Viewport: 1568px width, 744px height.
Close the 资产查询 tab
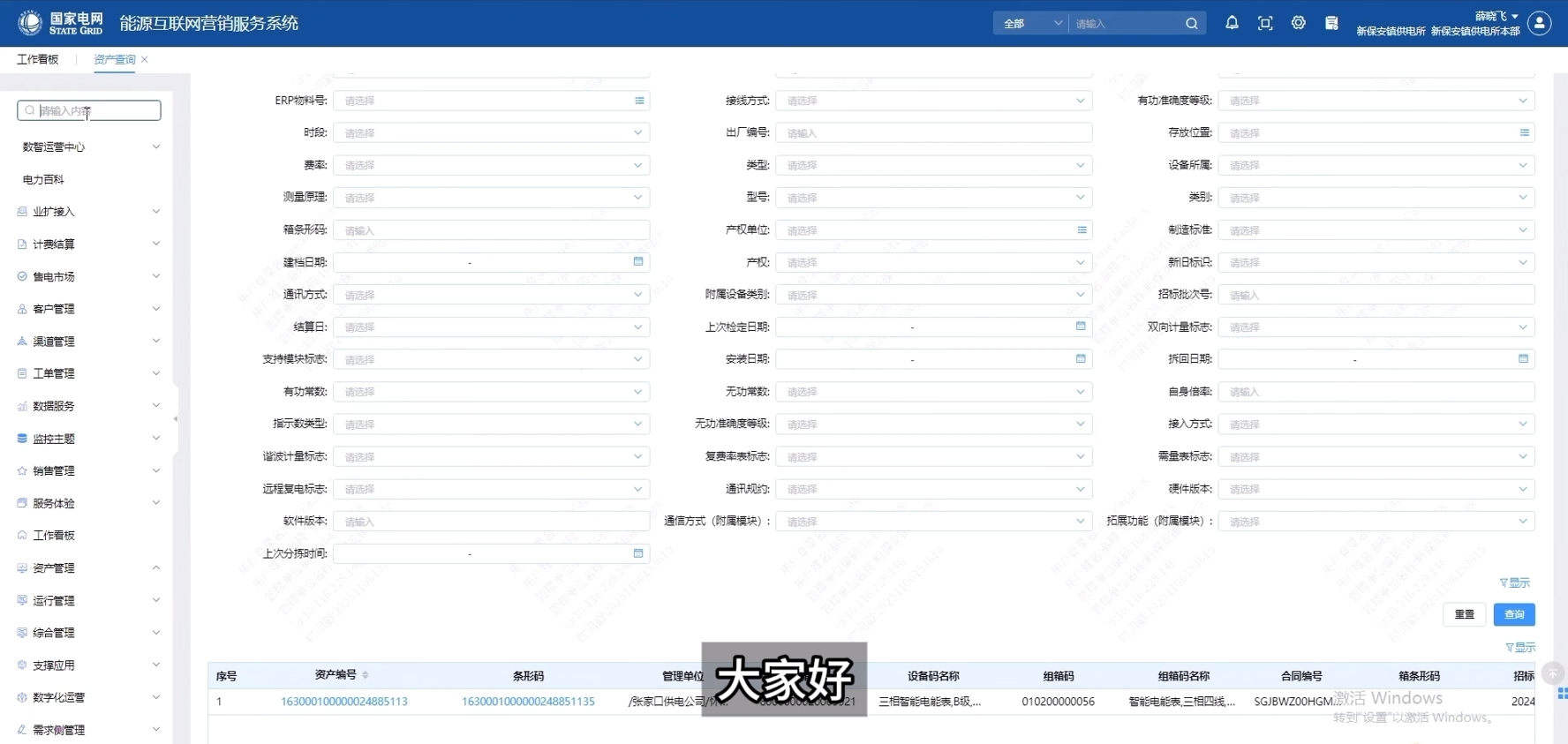[145, 59]
